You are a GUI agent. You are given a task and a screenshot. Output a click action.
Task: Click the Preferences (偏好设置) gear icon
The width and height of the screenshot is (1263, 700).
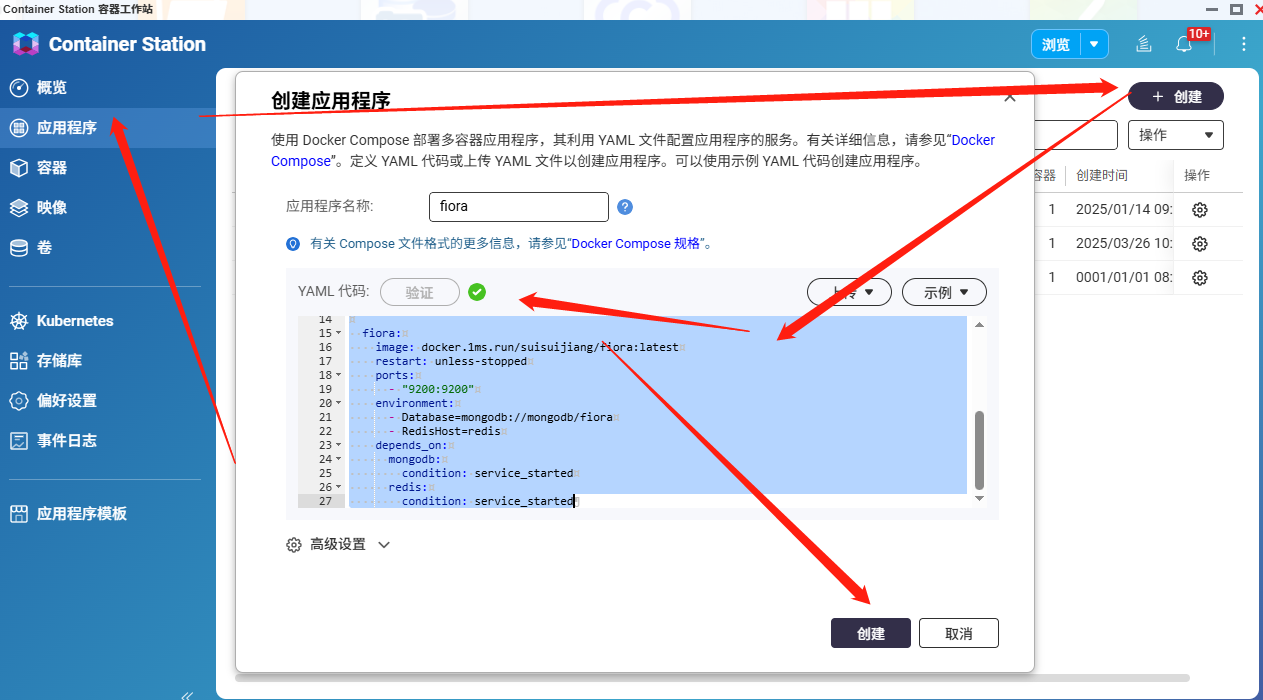(x=19, y=401)
